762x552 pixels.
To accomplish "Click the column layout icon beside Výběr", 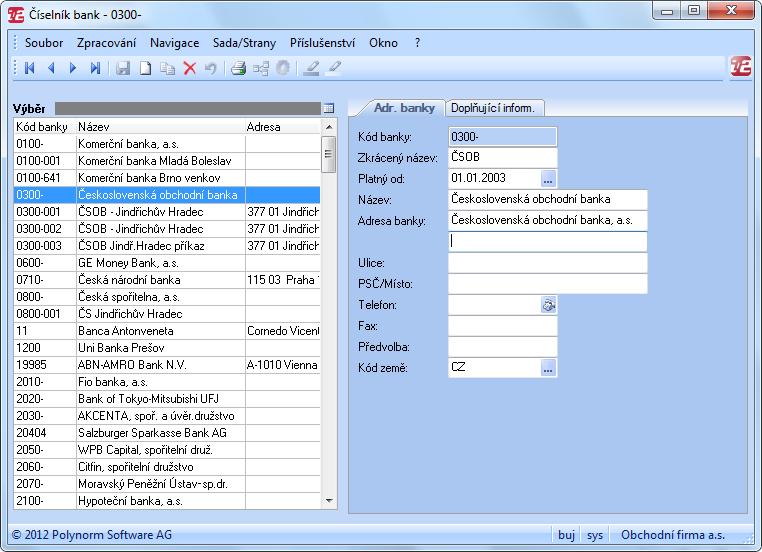I will click(329, 108).
